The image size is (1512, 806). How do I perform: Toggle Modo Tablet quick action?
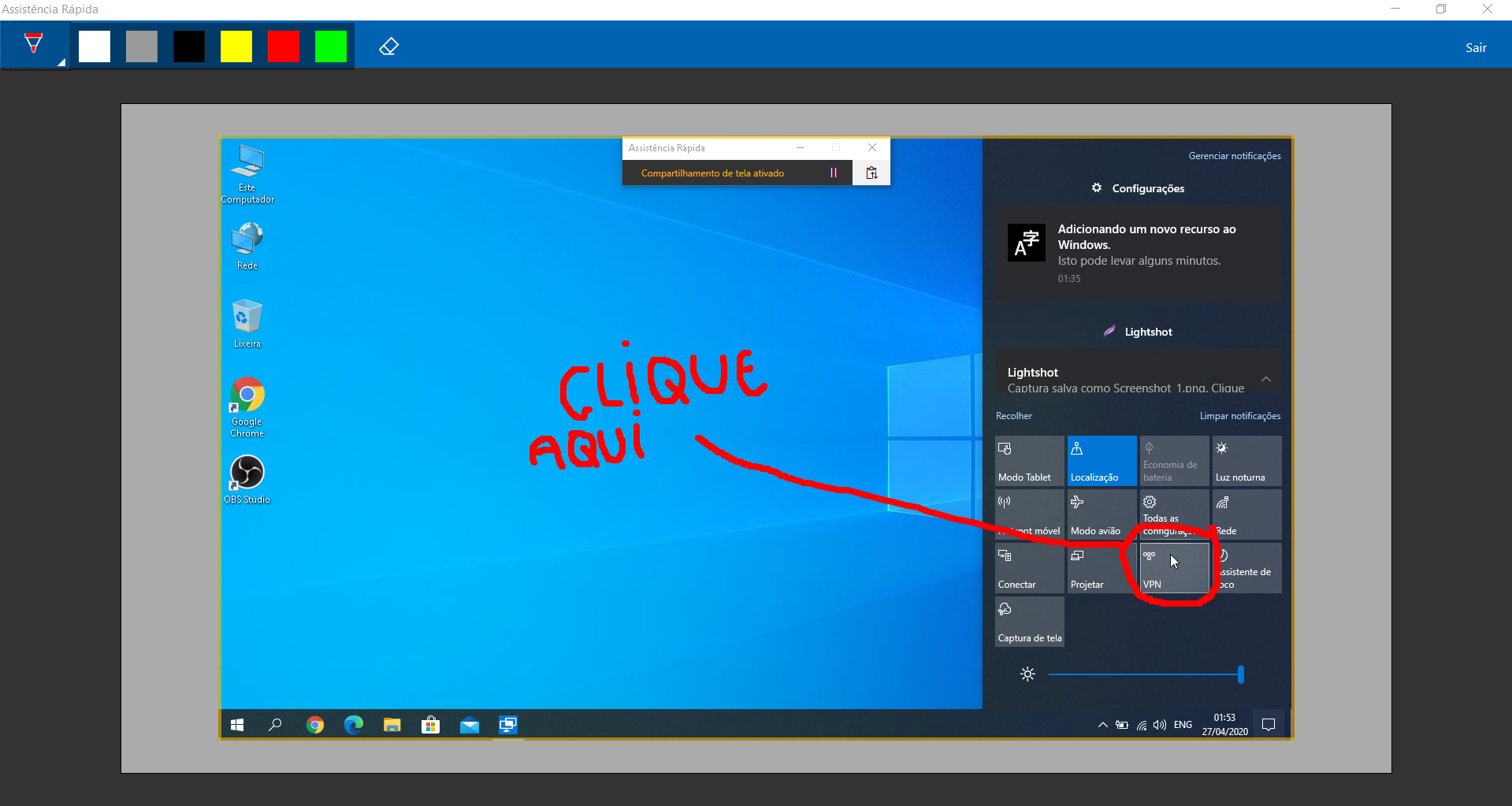[1029, 461]
